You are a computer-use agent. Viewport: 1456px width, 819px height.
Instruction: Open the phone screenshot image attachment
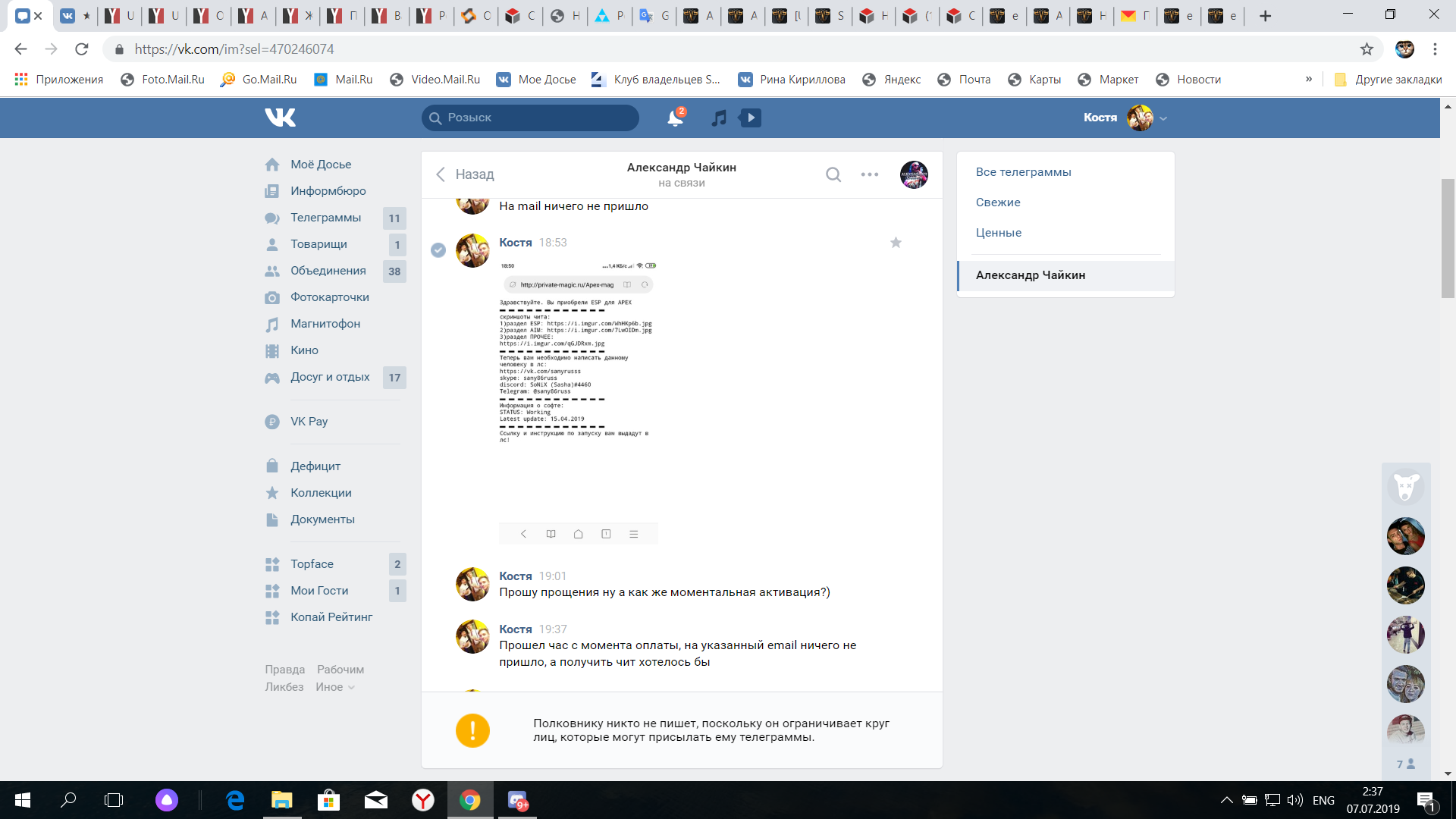(578, 402)
